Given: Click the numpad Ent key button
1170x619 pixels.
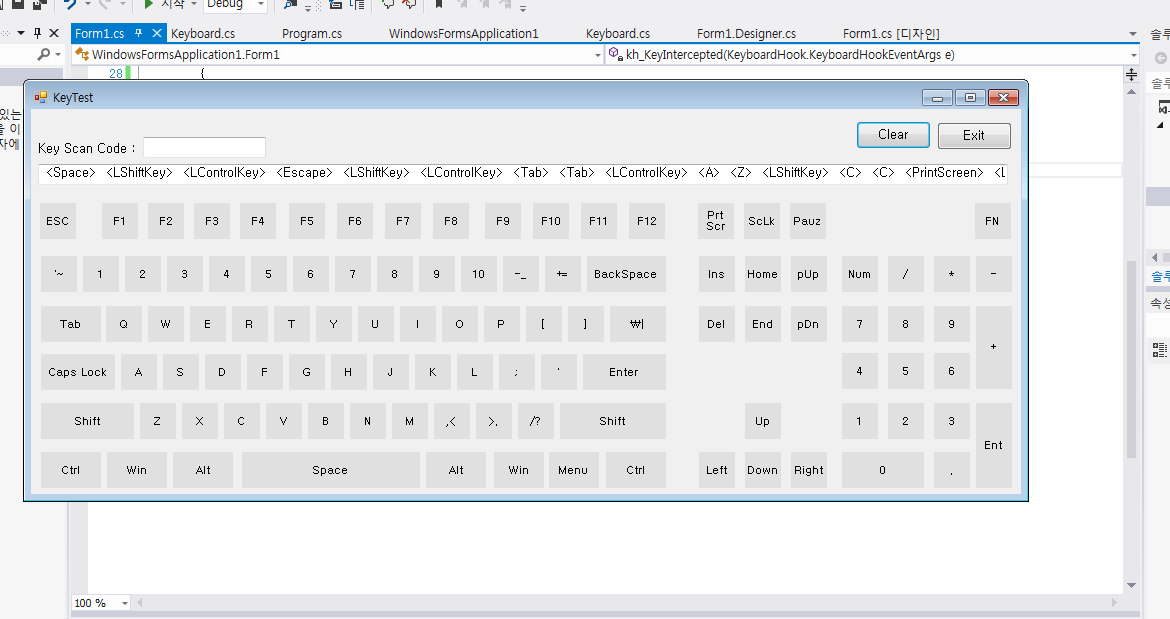Looking at the screenshot, I should pyautogui.click(x=993, y=445).
